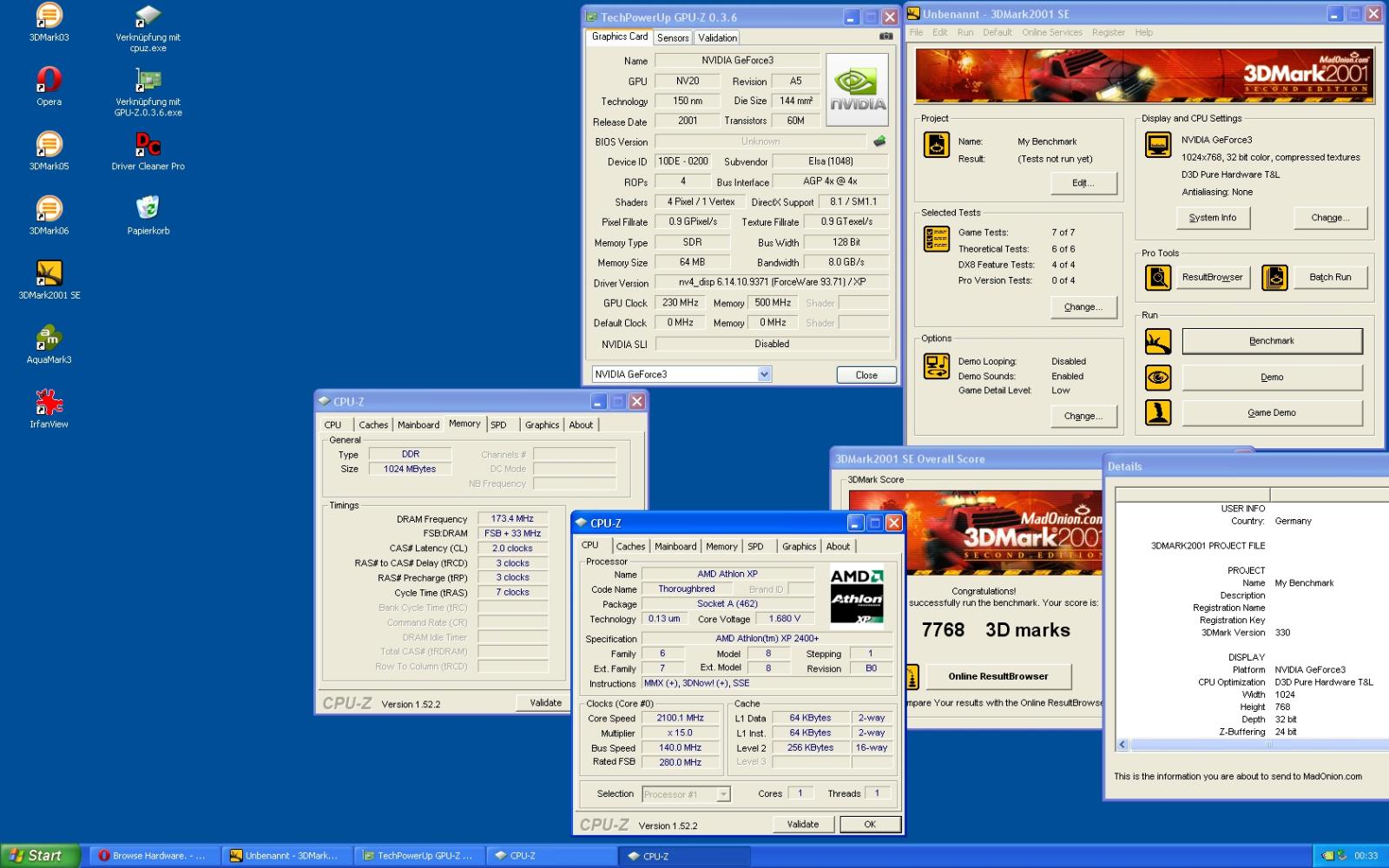Image resolution: width=1389 pixels, height=868 pixels.
Task: Open Graphics tab in CPU-Z Memory window
Action: tap(542, 424)
